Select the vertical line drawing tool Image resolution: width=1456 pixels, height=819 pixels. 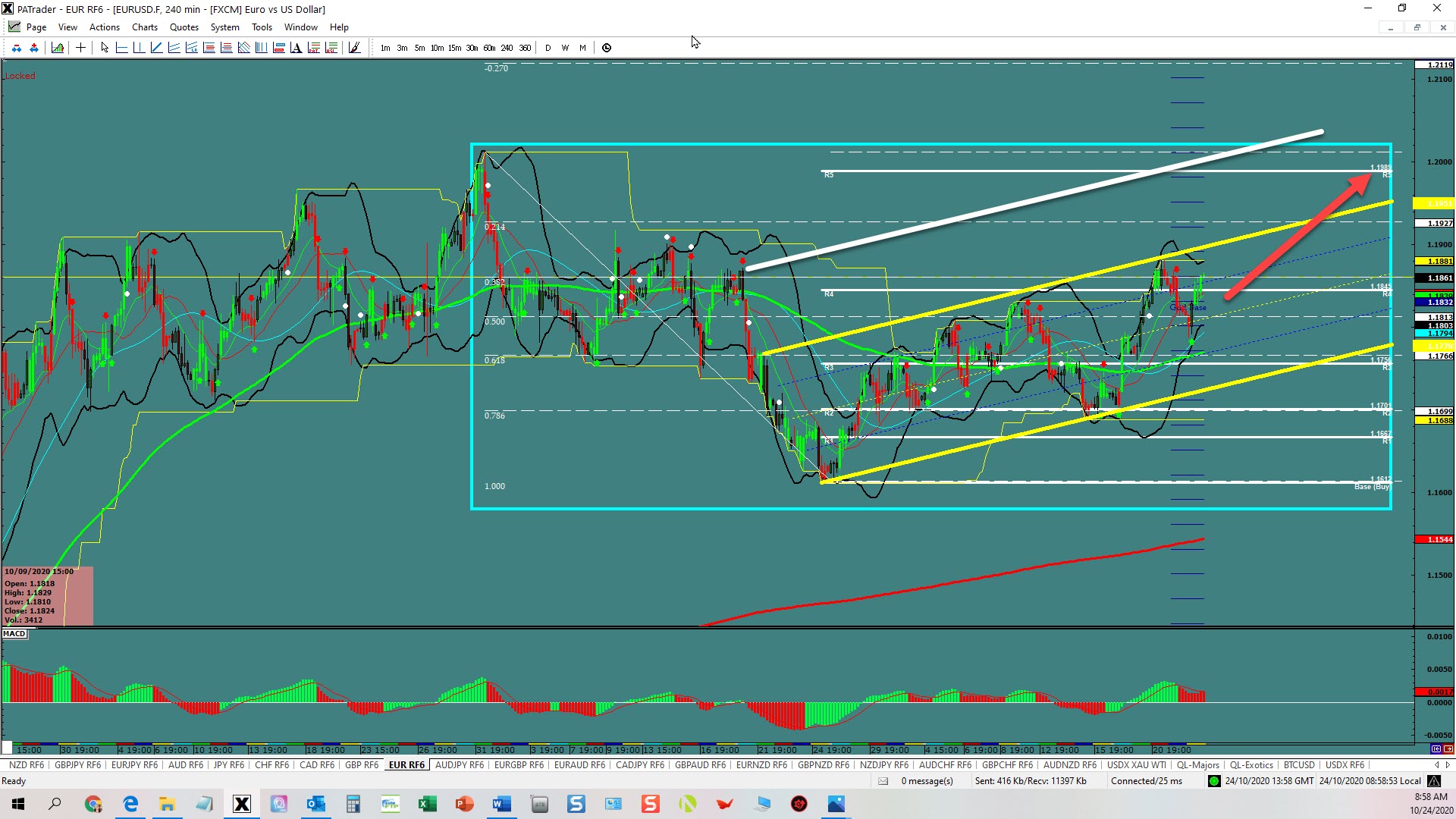tap(140, 48)
